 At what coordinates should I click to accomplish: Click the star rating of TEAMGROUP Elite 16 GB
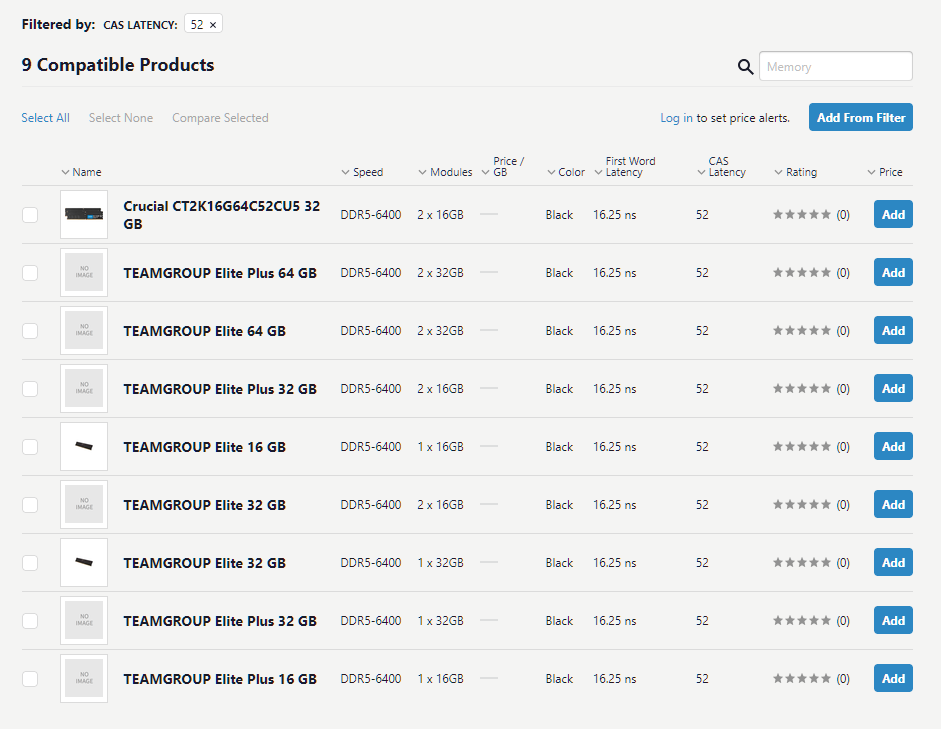[x=802, y=446]
